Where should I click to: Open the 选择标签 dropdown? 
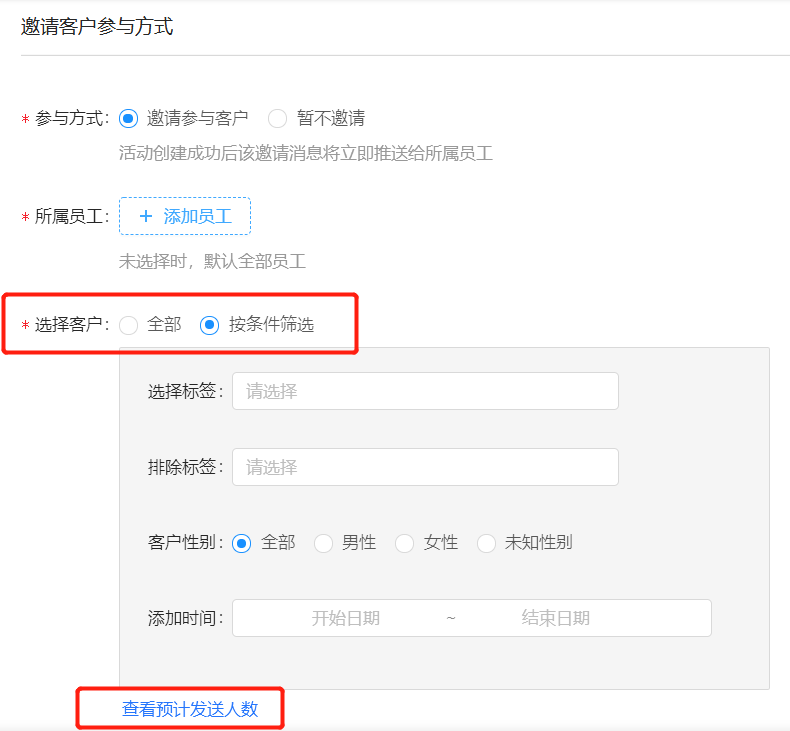pyautogui.click(x=425, y=391)
